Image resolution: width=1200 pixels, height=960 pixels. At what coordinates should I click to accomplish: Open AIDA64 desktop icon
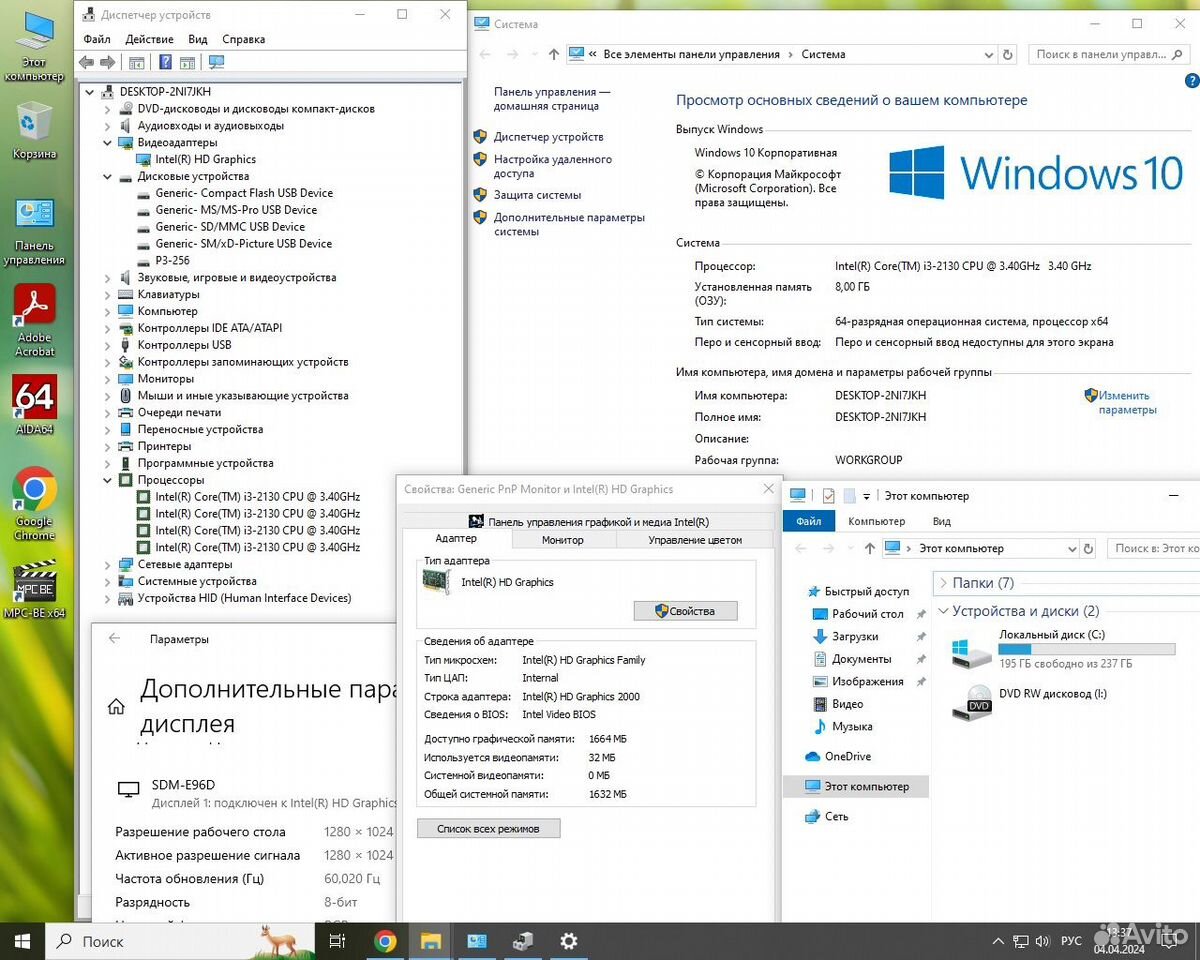click(34, 405)
